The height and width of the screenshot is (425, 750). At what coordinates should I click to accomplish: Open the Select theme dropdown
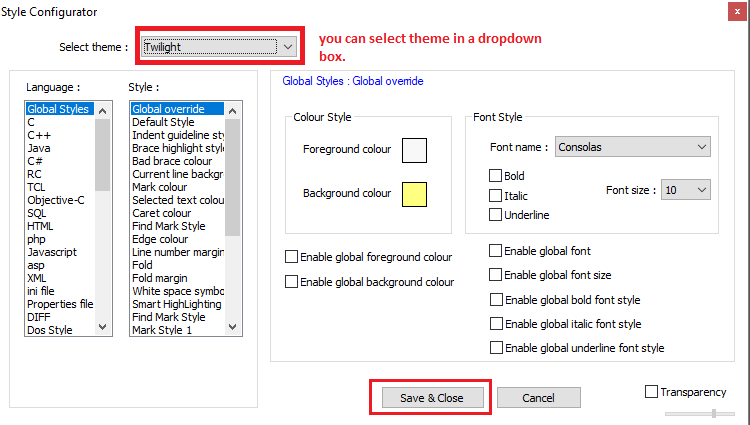point(219,47)
